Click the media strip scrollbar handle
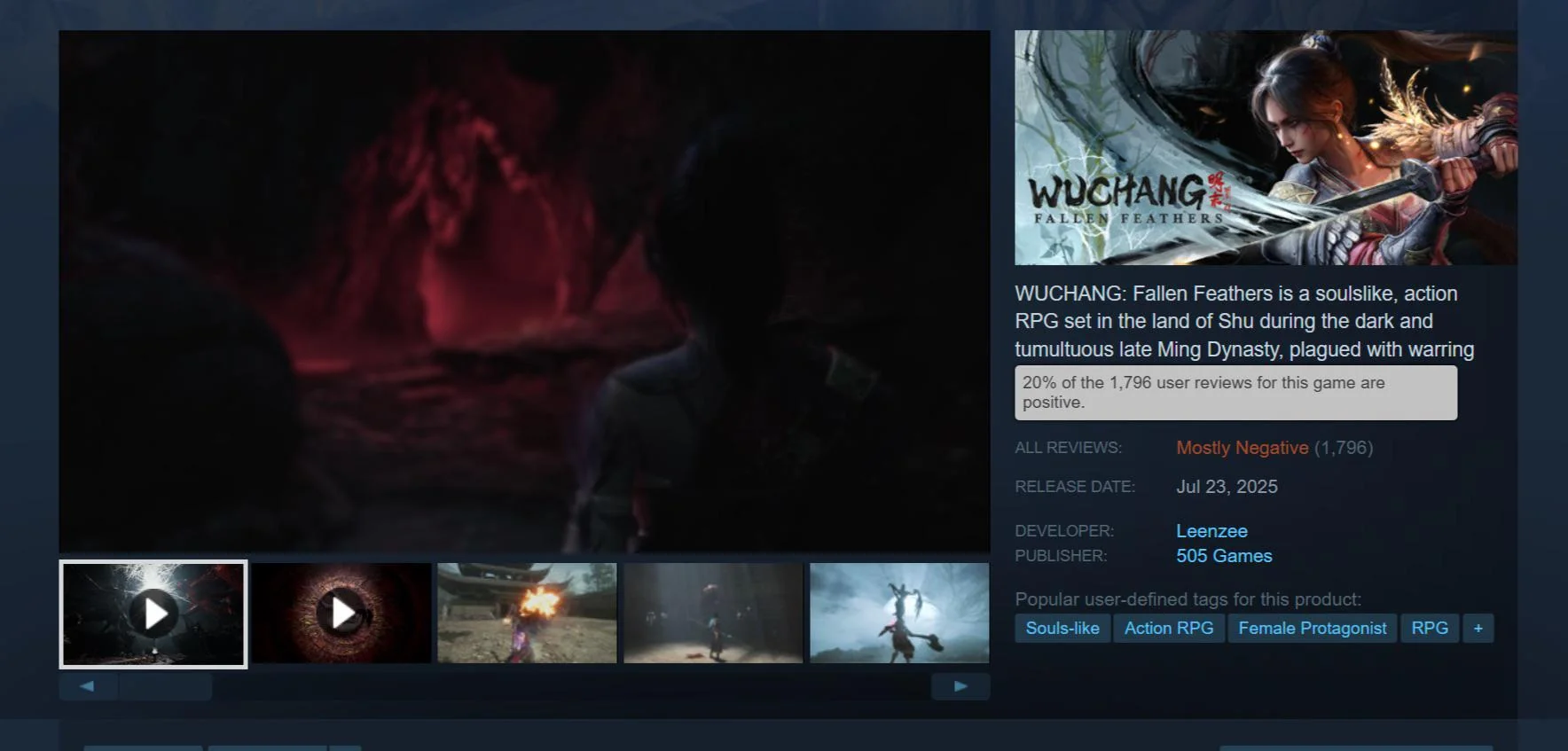The image size is (1568, 751). coord(165,686)
